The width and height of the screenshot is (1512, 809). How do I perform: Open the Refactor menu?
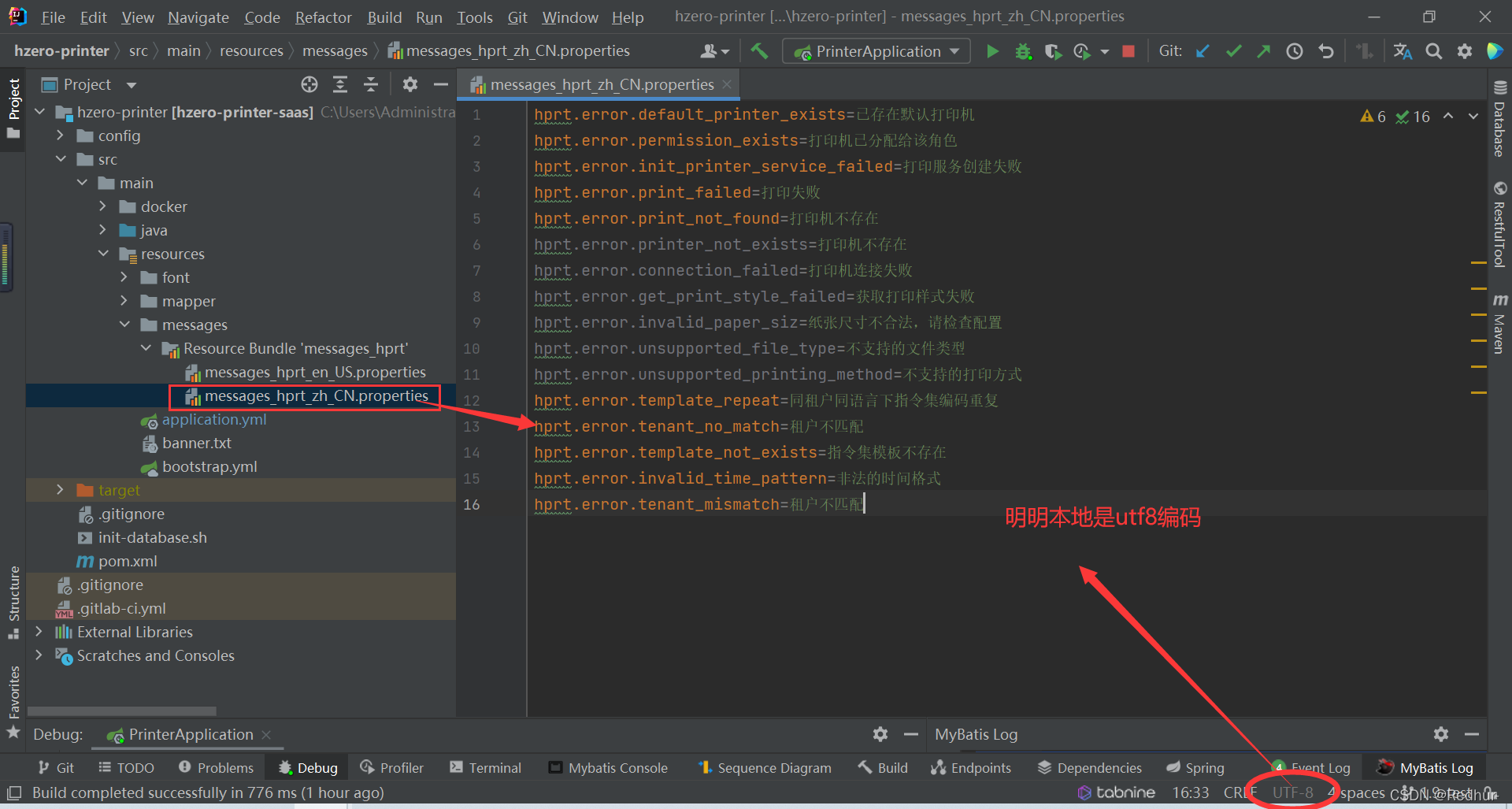pyautogui.click(x=323, y=17)
